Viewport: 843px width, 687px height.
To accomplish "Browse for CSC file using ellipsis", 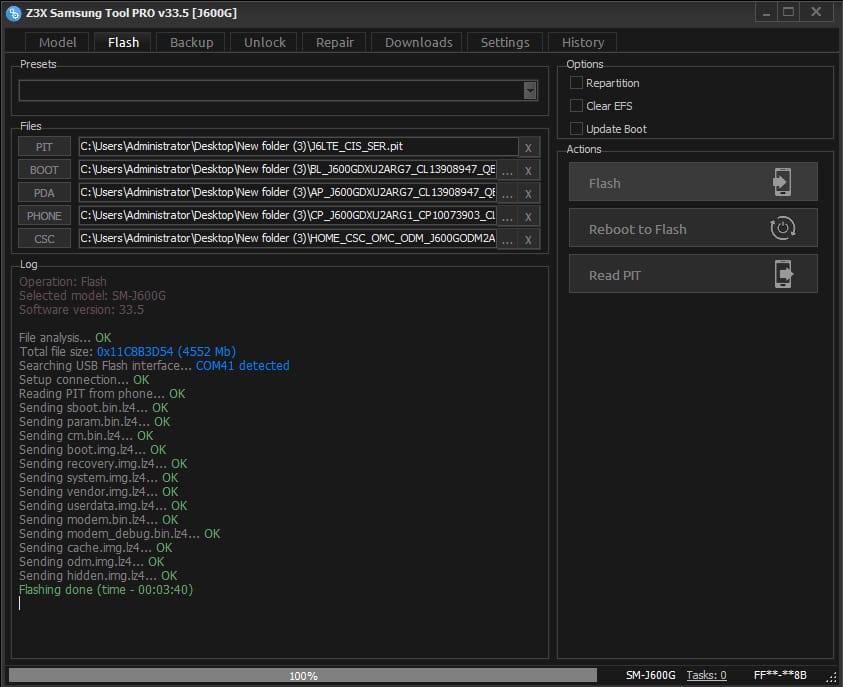I will [x=507, y=240].
